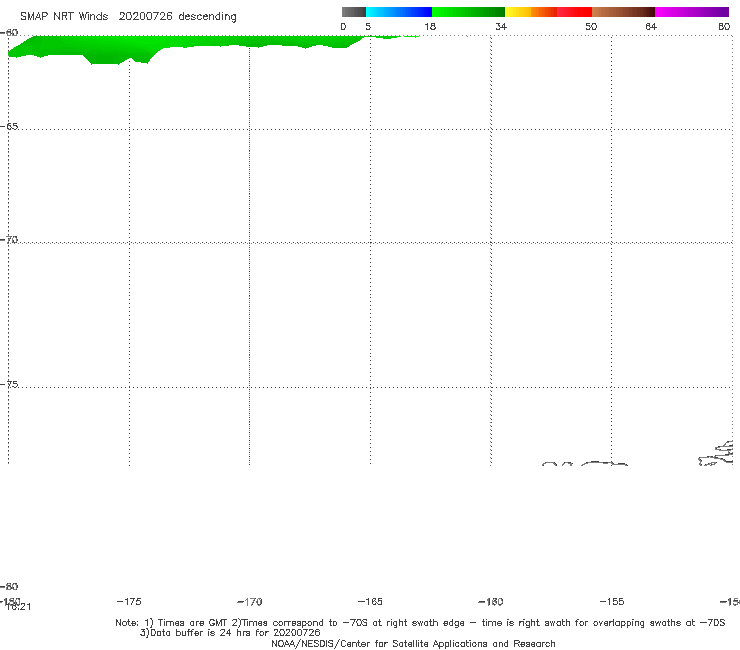Click the color bar label "5"

coord(368,27)
